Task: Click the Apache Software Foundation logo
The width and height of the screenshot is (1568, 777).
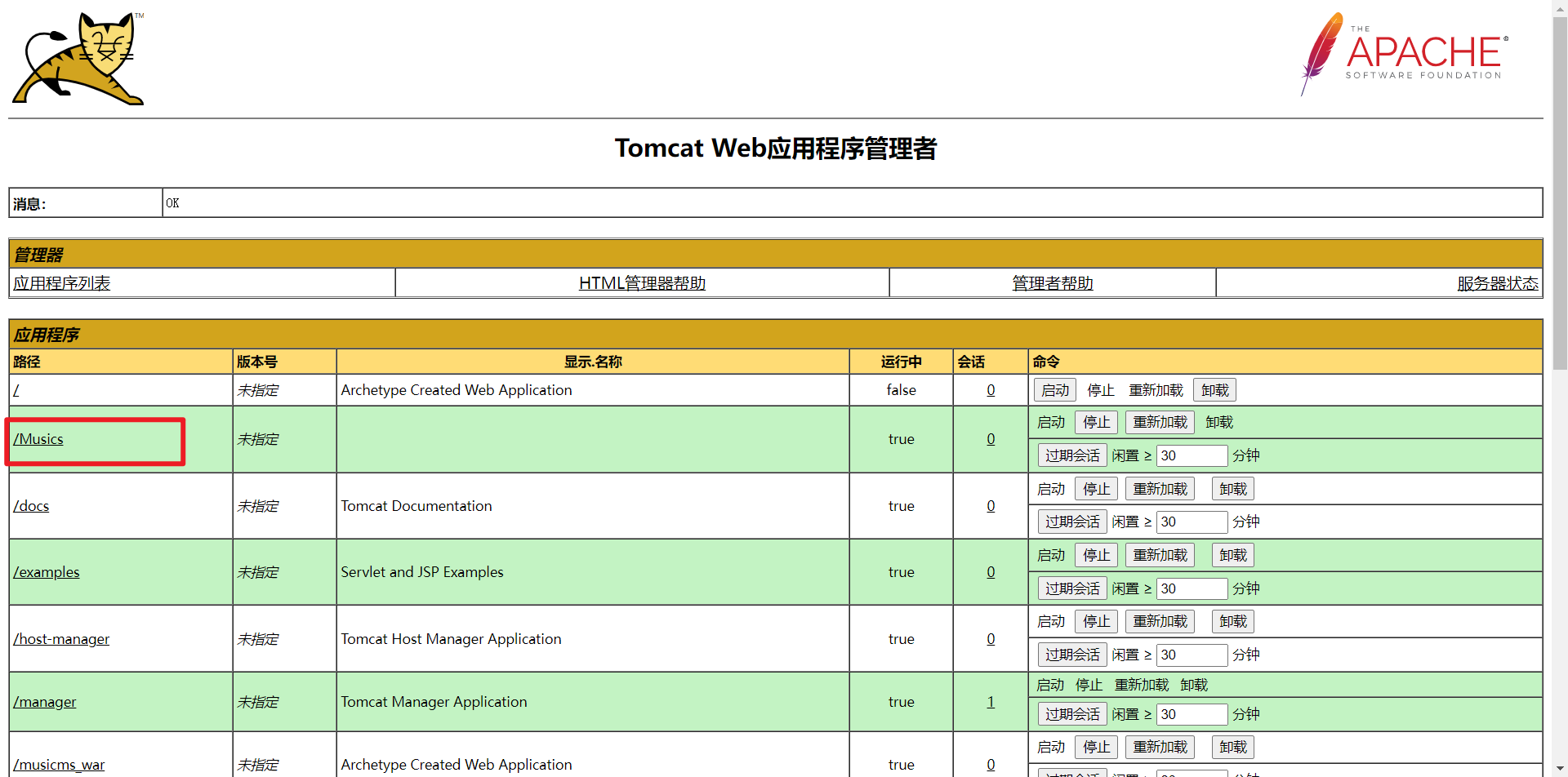Action: 1404,54
